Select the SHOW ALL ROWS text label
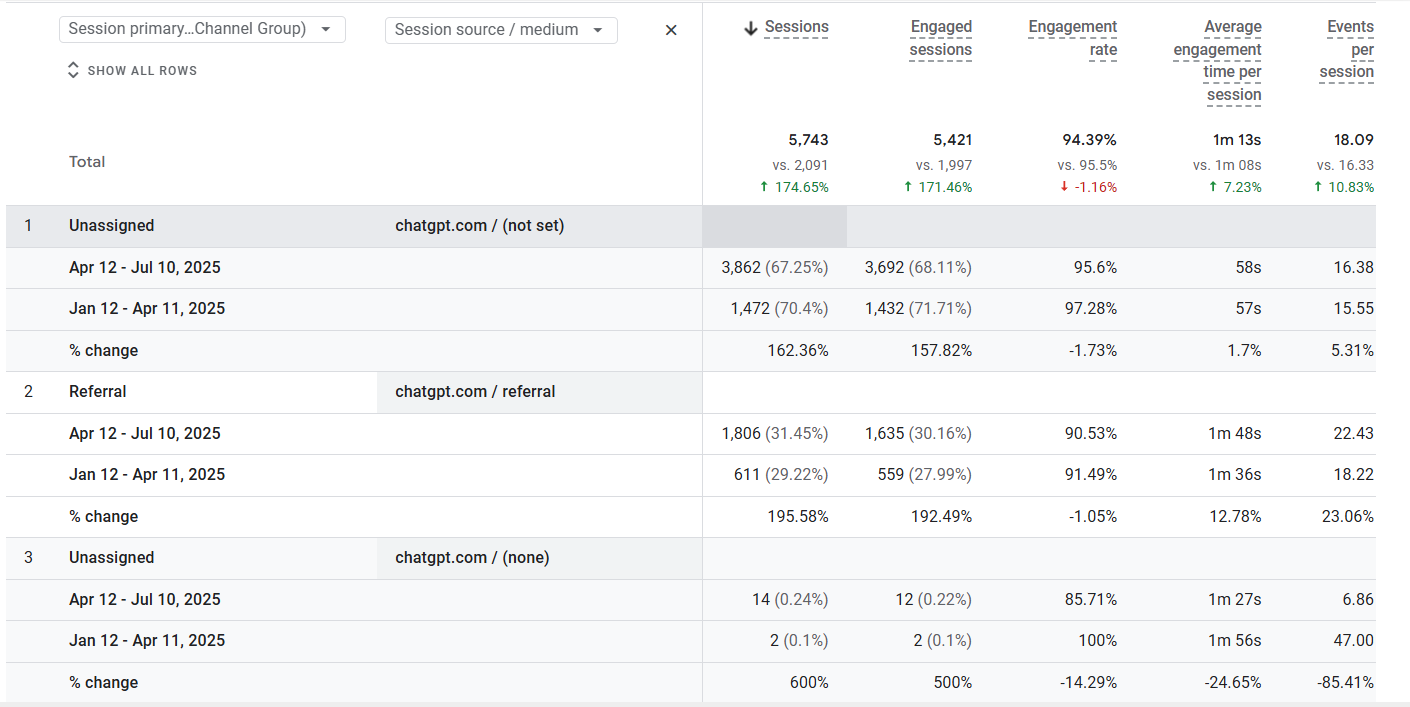Screen dimensions: 1410x707 point(142,71)
